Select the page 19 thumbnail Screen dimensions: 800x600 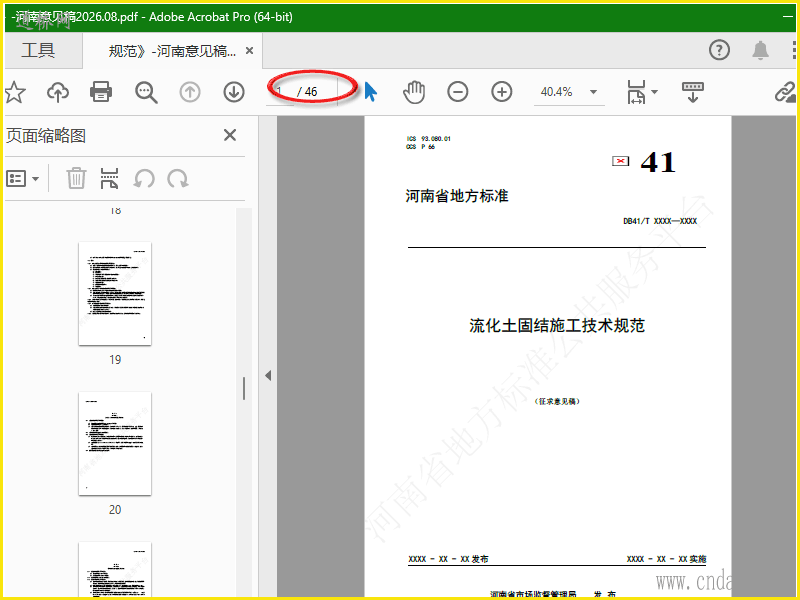(115, 294)
